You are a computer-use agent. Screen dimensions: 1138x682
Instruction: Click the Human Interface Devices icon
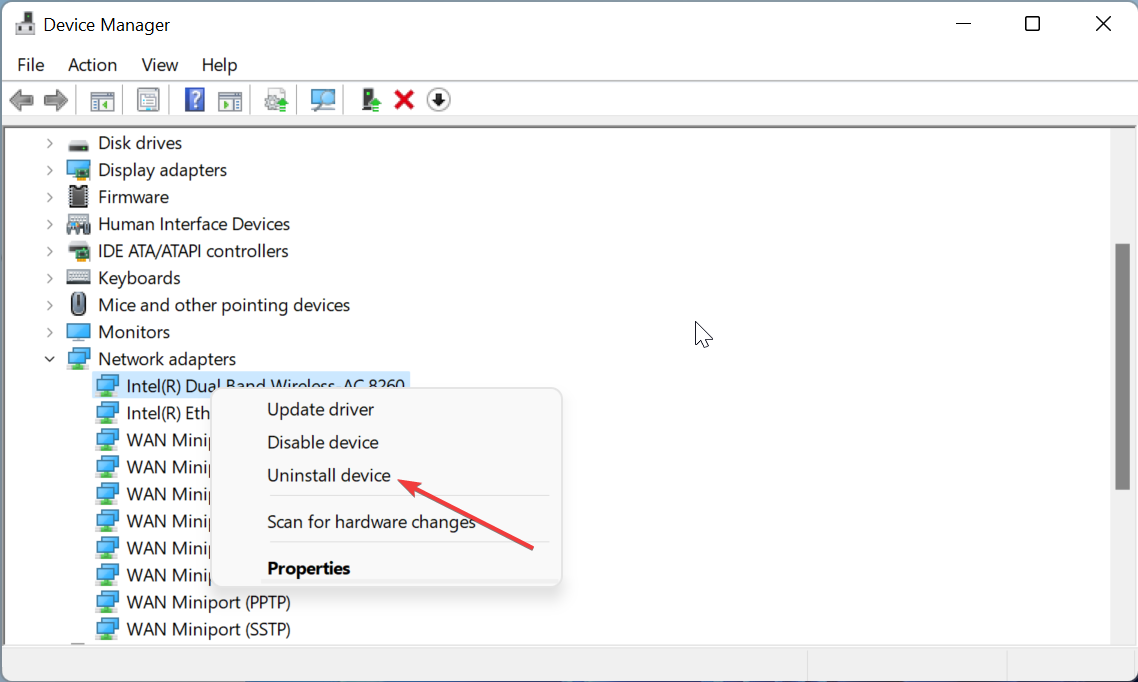pyautogui.click(x=78, y=224)
